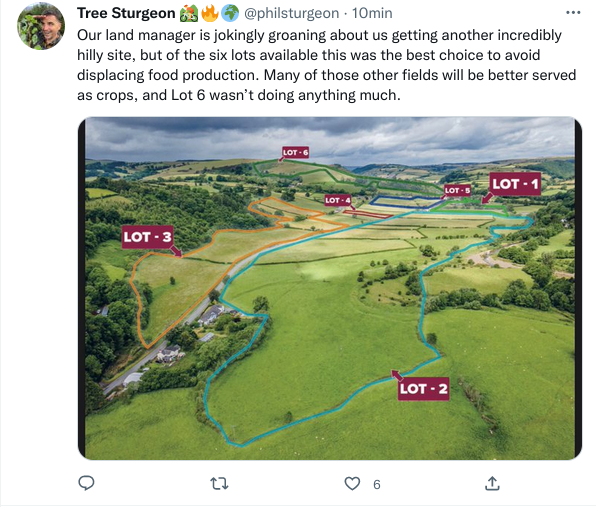Click the LOT - 3 label in image
596x507 pixels.
tap(147, 237)
